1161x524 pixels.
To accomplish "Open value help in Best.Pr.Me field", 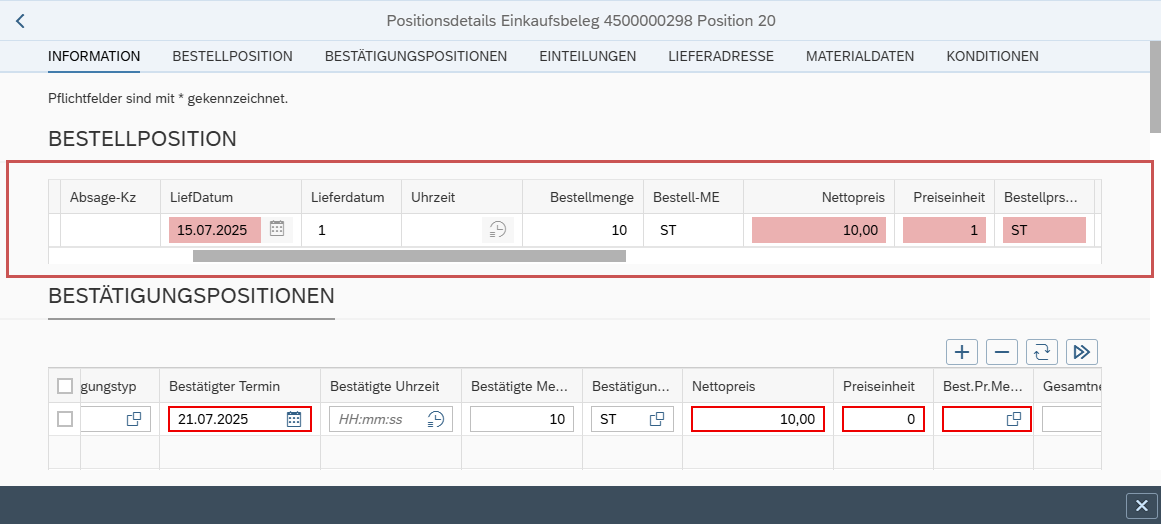I will (x=1014, y=420).
